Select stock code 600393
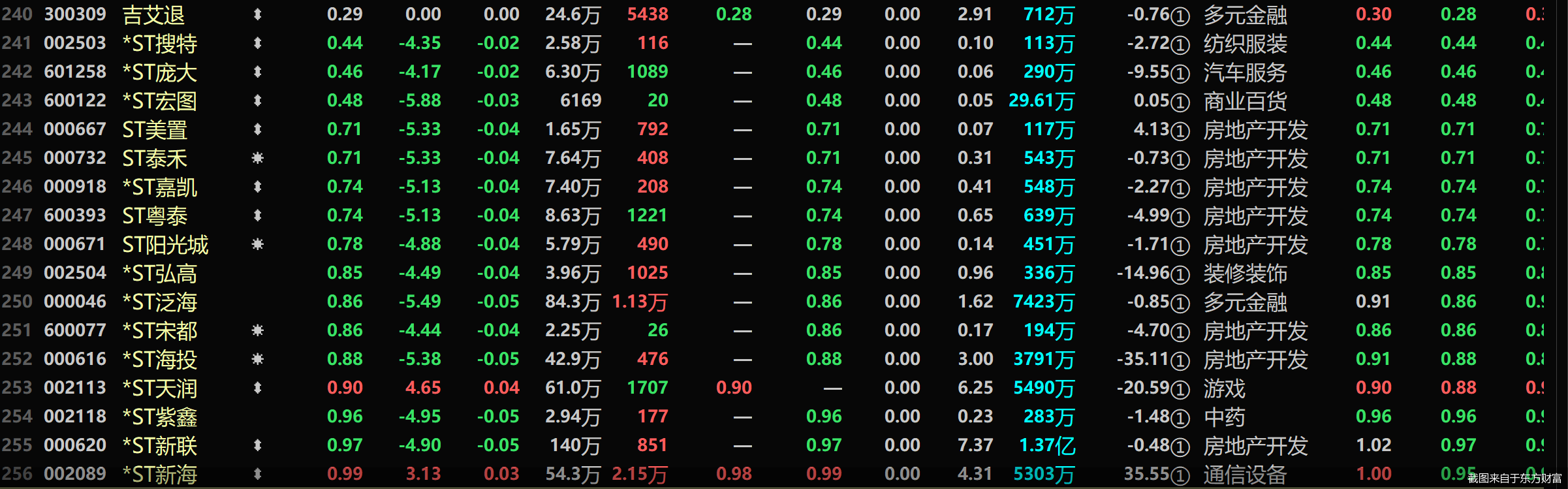This screenshot has width=1568, height=489. pos(75,215)
